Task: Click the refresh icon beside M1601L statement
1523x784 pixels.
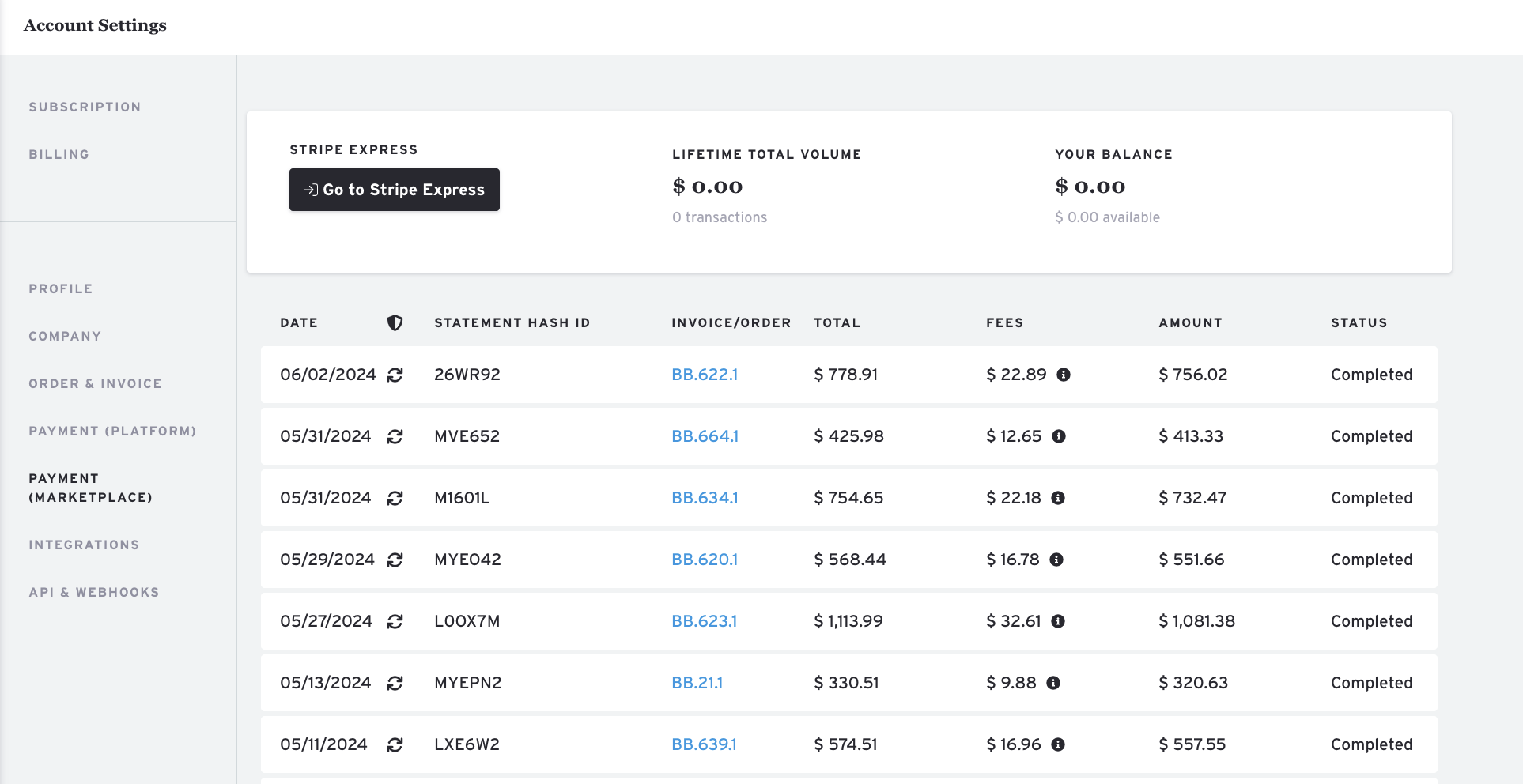Action: [x=396, y=498]
